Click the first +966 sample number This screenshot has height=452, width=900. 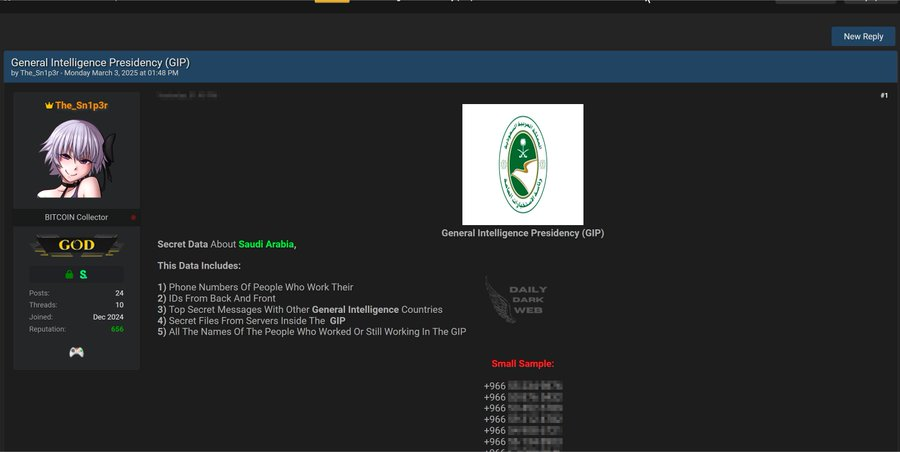pos(523,386)
